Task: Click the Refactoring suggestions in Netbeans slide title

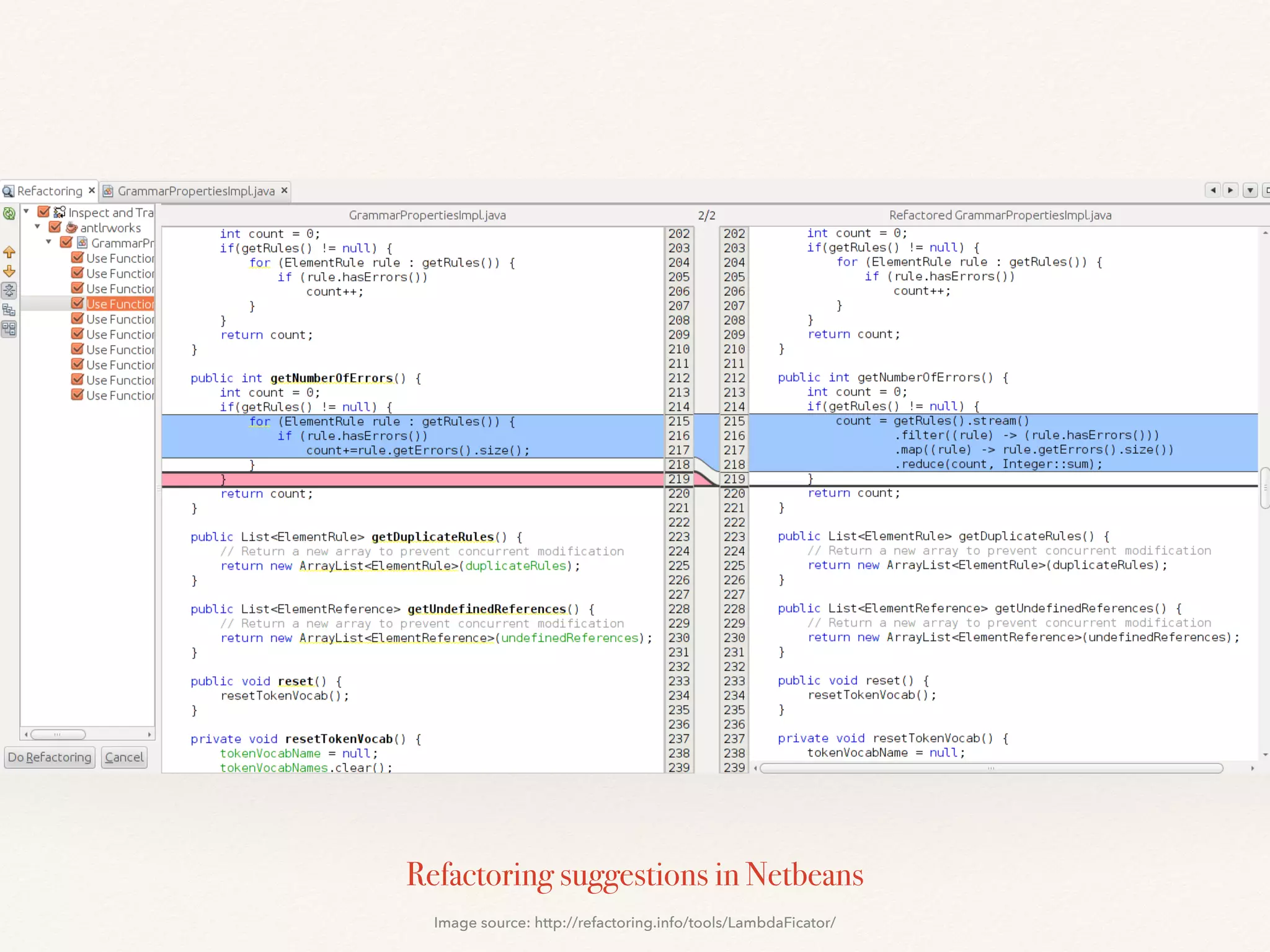Action: (x=634, y=875)
